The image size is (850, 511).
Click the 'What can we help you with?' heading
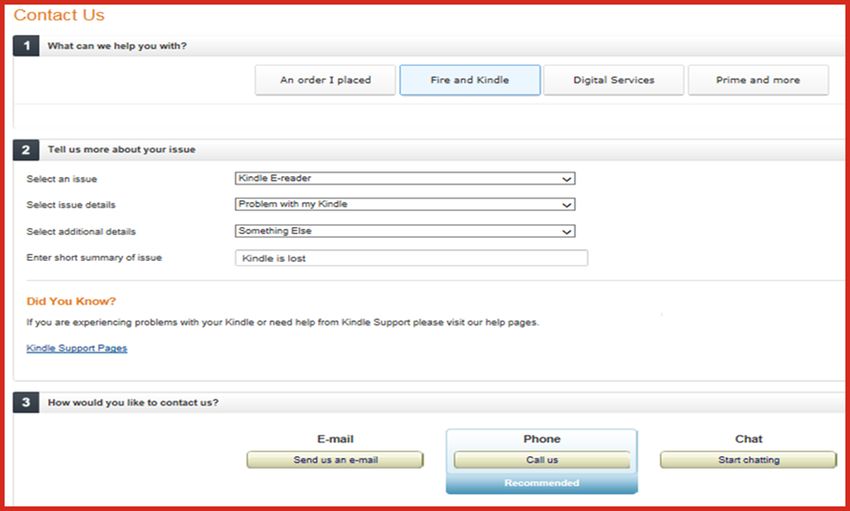[x=117, y=46]
